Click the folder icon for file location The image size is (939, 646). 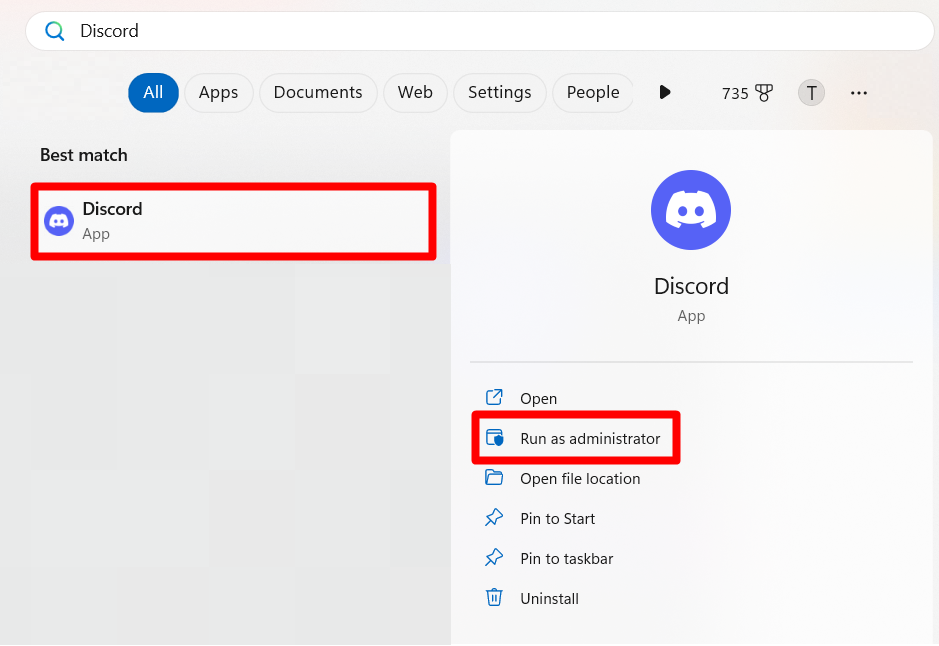494,477
